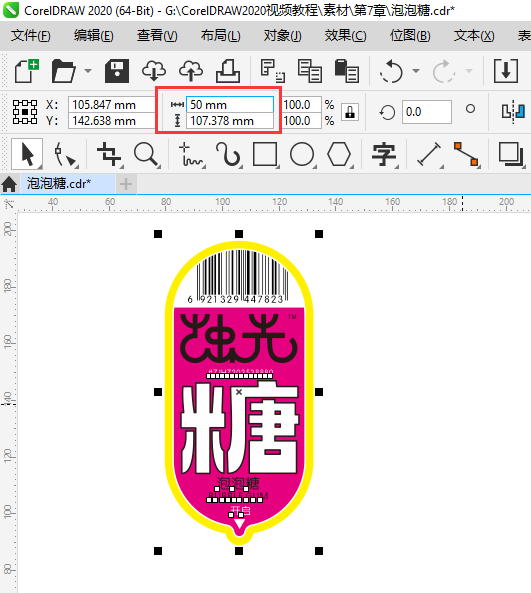Click the plus button to add new document
Image resolution: width=531 pixels, height=593 pixels.
126,184
